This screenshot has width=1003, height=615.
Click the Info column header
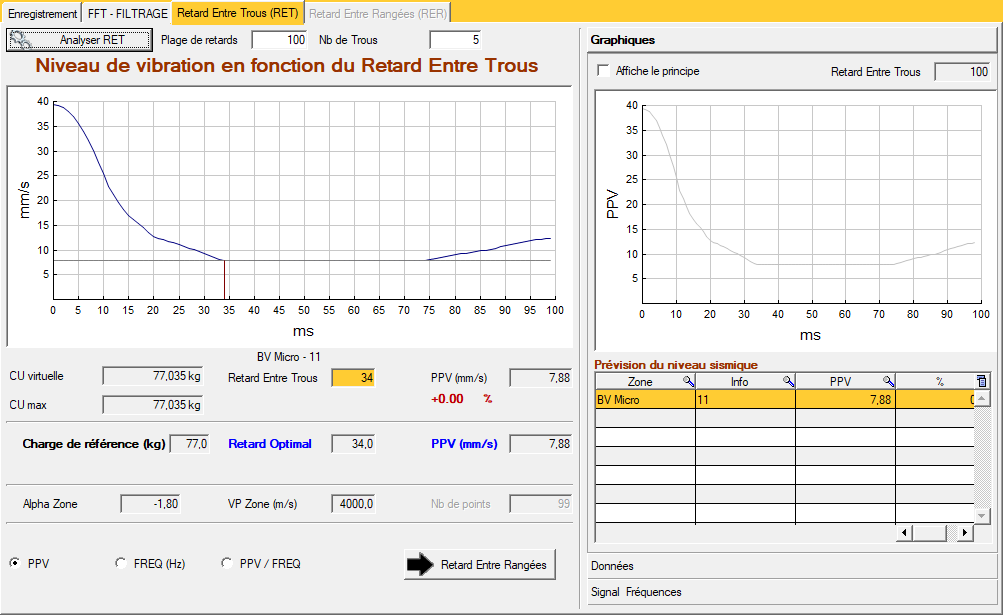point(745,381)
